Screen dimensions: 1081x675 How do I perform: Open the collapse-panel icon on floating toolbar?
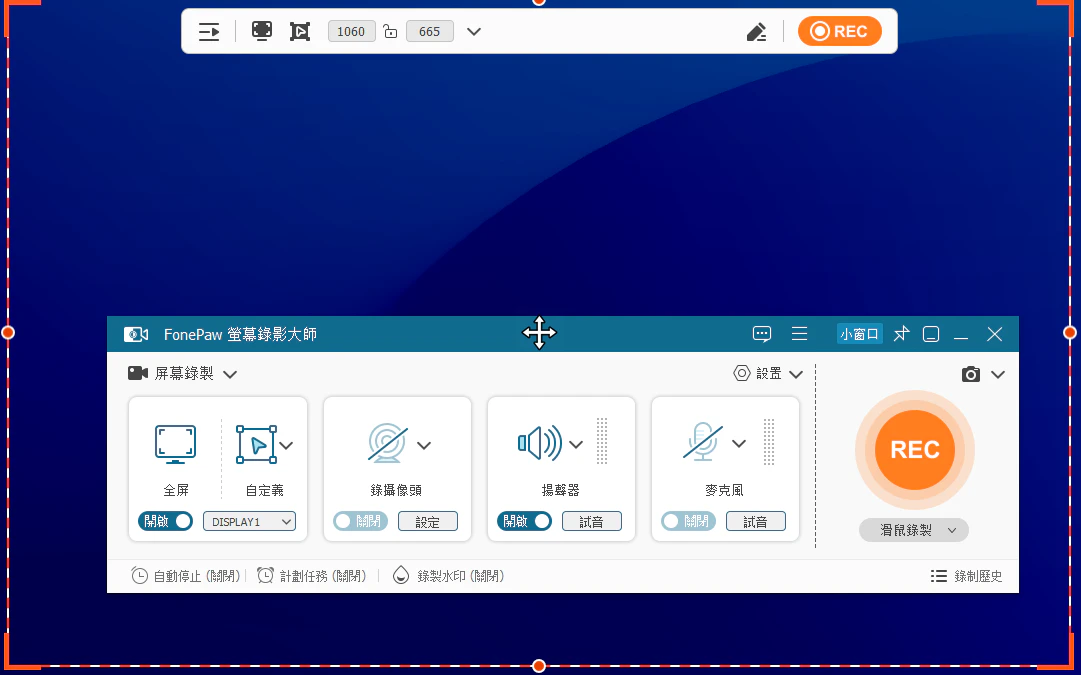(209, 32)
